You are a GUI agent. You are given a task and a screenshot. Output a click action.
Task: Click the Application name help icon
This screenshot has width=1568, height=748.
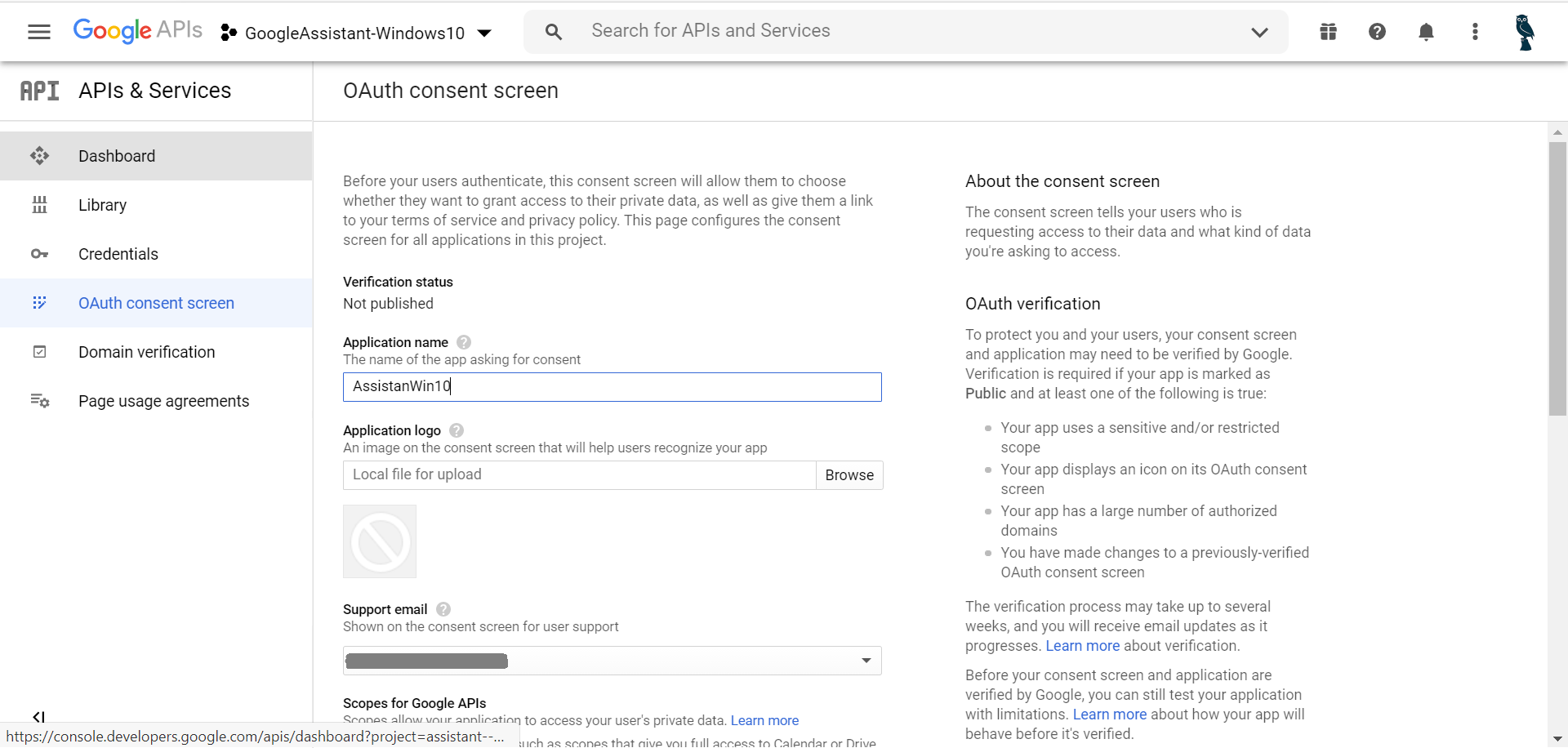click(x=464, y=342)
